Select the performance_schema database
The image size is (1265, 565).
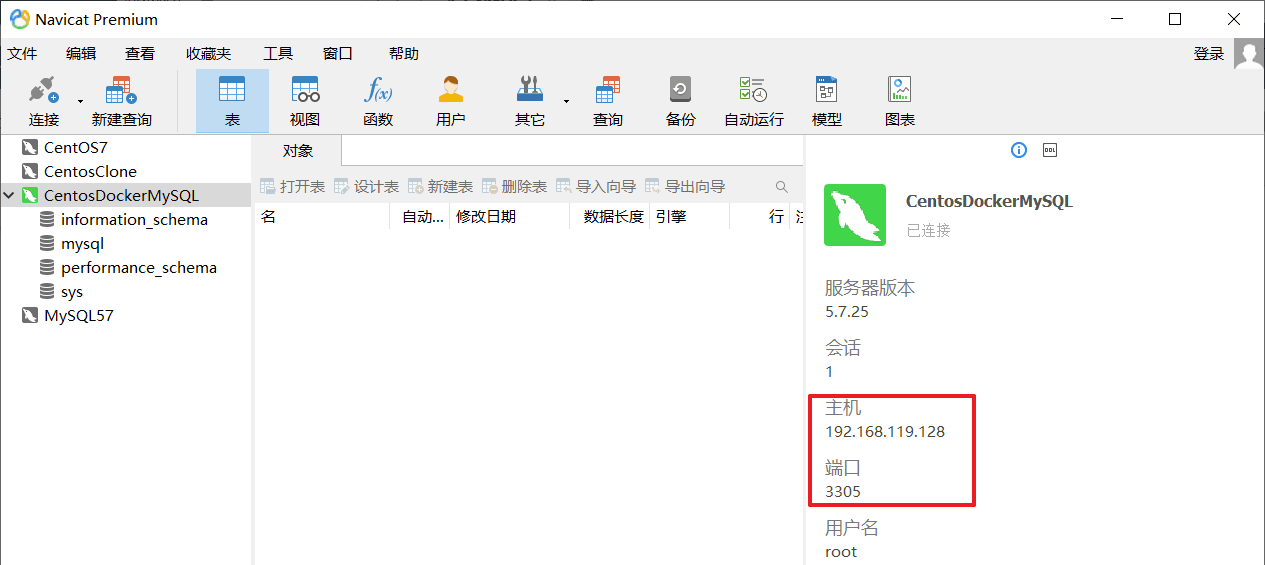[139, 267]
